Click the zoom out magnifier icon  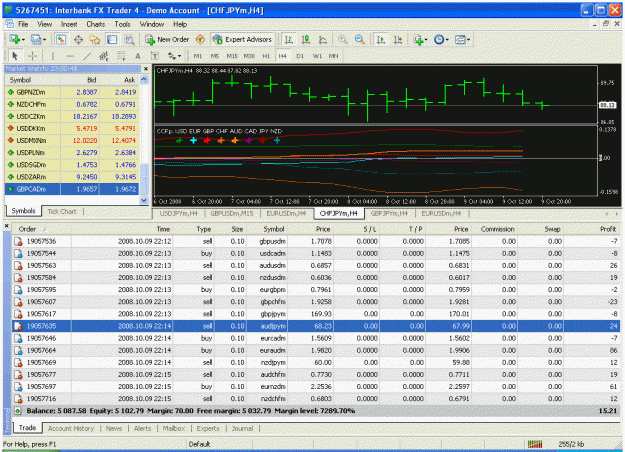(360, 39)
